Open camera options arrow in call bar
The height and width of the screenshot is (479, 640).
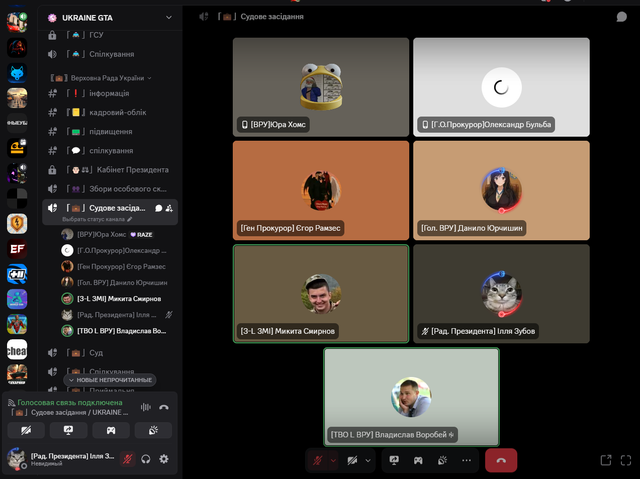pyautogui.click(x=368, y=460)
